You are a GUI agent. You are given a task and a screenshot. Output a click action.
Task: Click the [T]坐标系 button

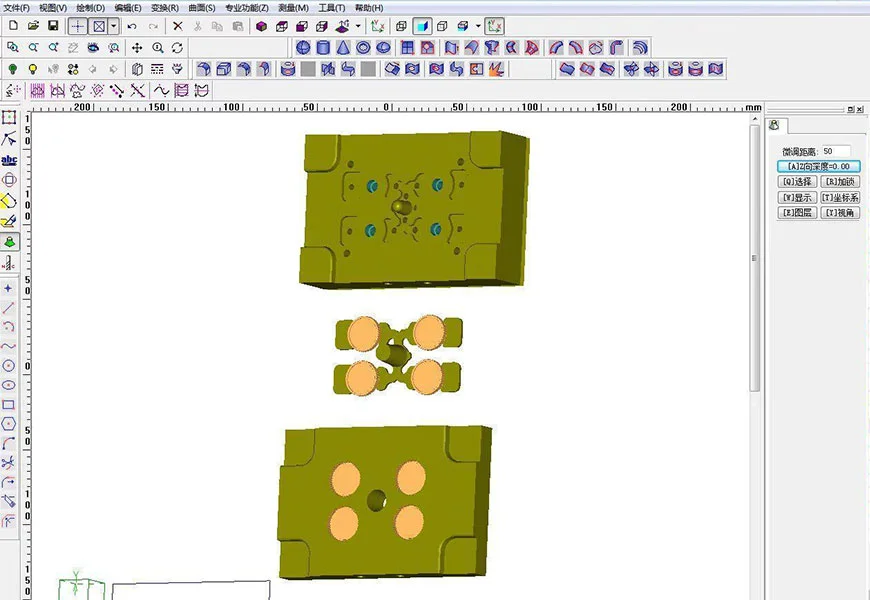pos(841,197)
